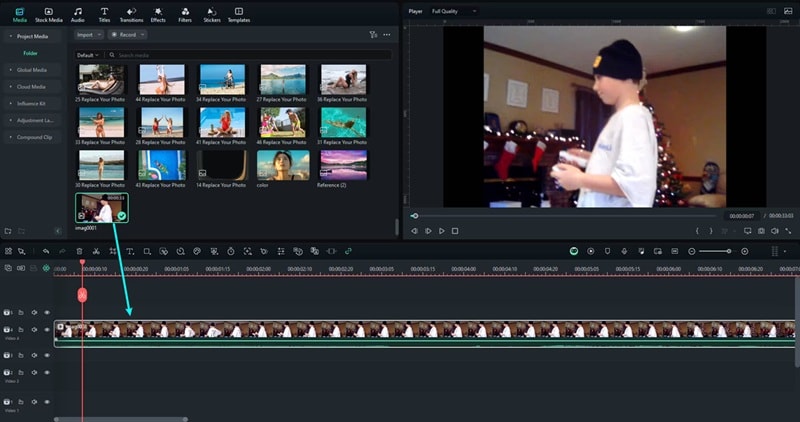Click the green link icon in toolbar

click(x=348, y=251)
